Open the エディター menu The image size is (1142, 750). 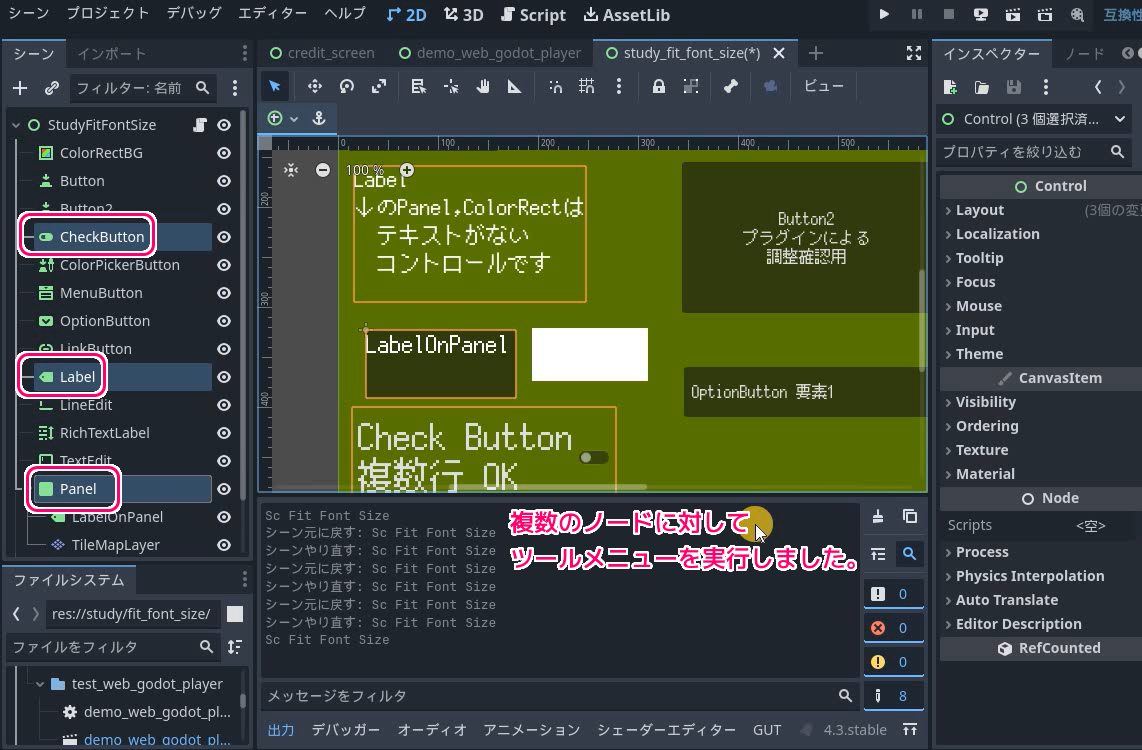point(272,14)
